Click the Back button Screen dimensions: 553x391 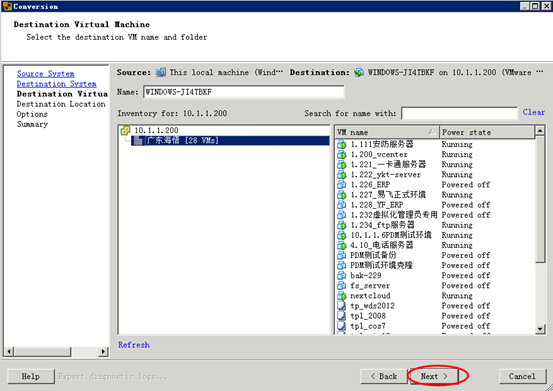[x=384, y=376]
